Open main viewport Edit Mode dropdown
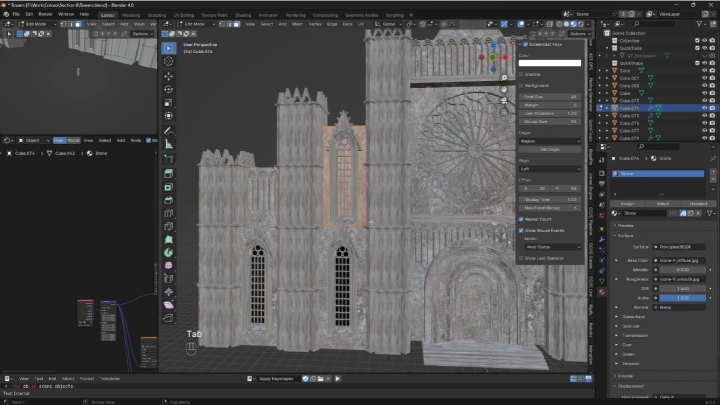 195,24
